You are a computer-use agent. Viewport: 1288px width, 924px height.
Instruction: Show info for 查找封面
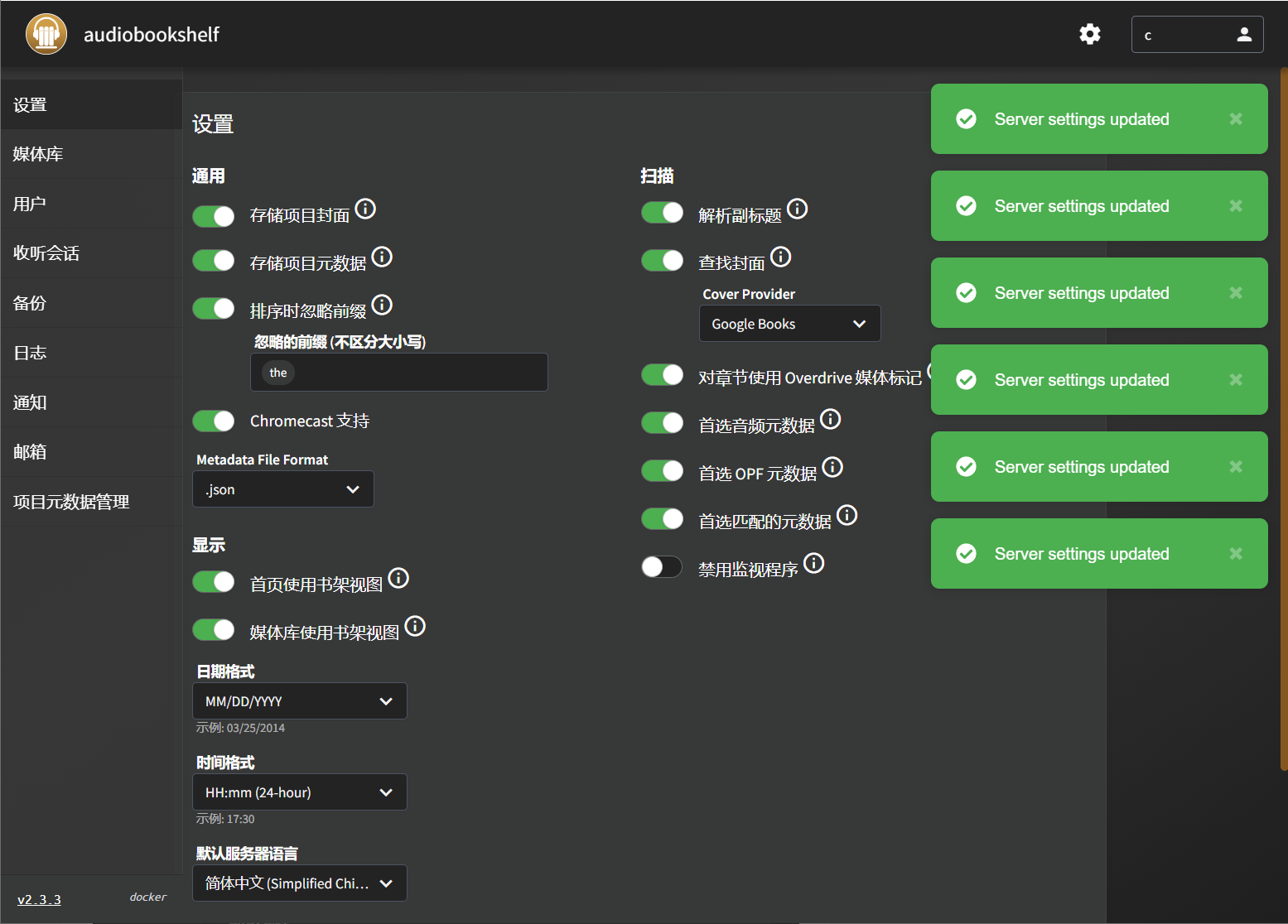[781, 257]
